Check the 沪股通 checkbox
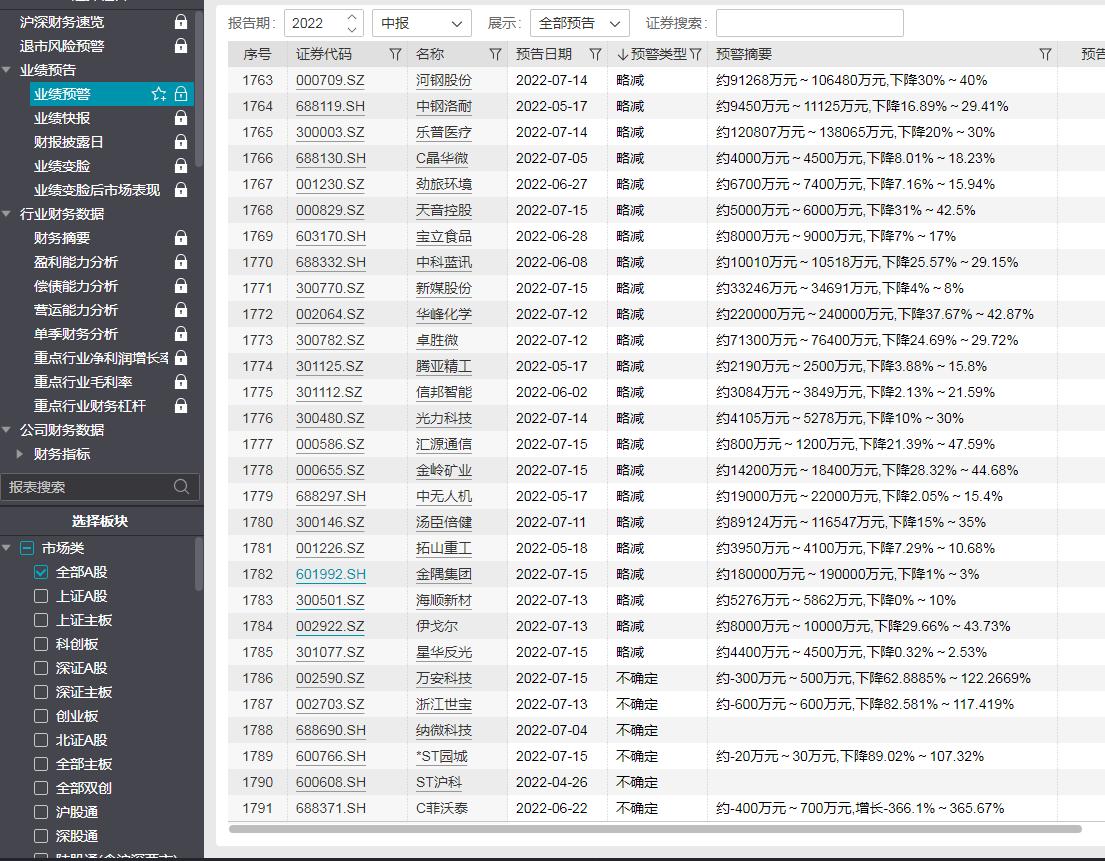This screenshot has height=861, width=1105. [x=41, y=812]
